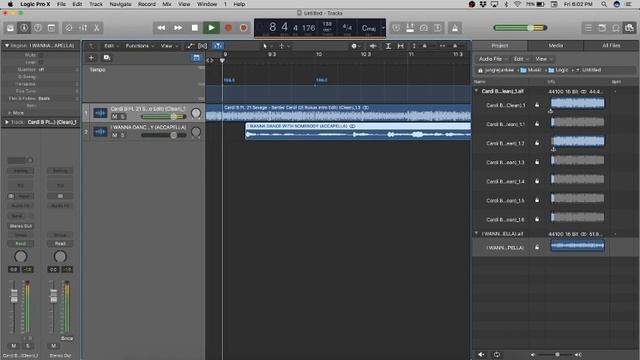The height and width of the screenshot is (360, 640).
Task: Click track 1 pan knob
Action: [196, 113]
